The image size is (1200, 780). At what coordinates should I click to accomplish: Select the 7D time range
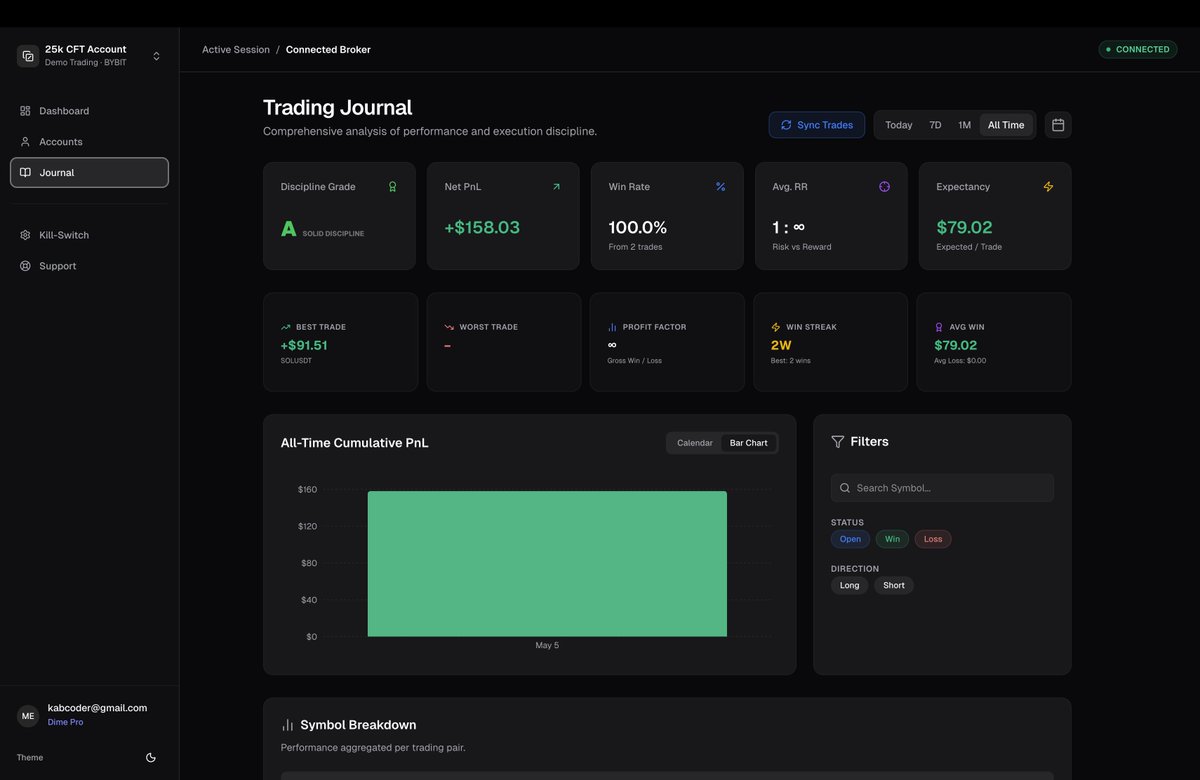tap(935, 125)
